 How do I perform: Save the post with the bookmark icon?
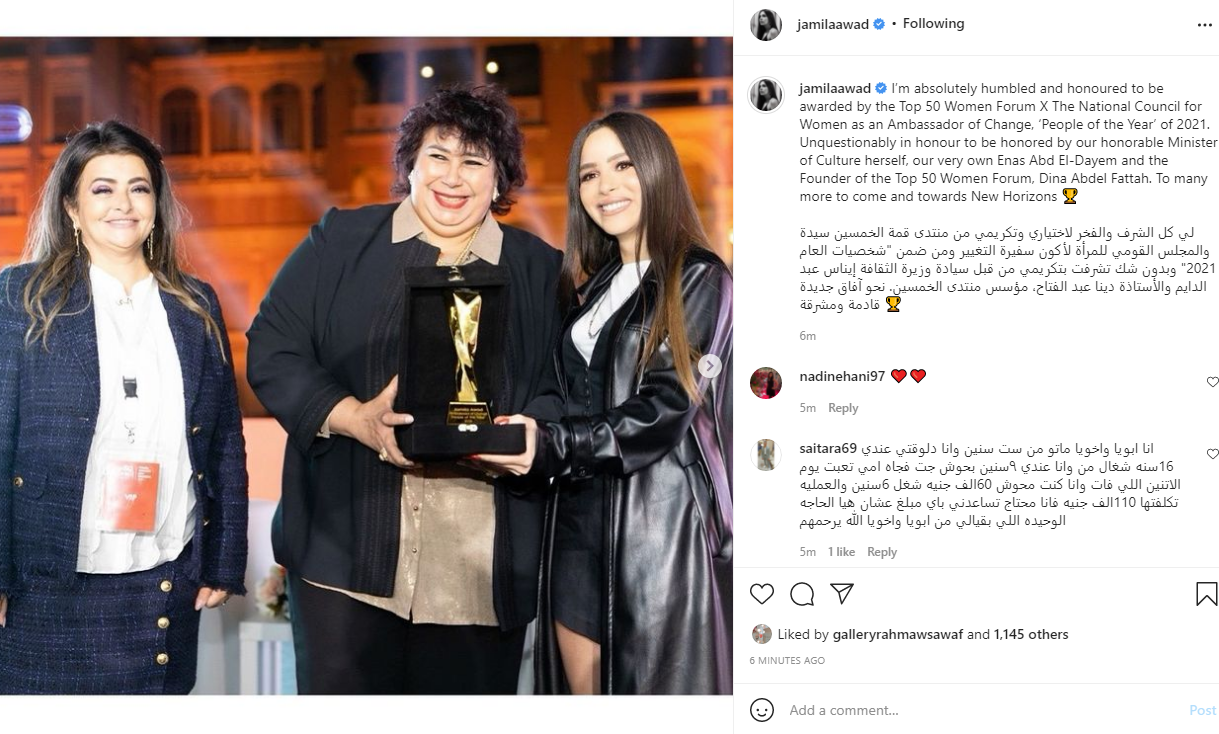1207,594
